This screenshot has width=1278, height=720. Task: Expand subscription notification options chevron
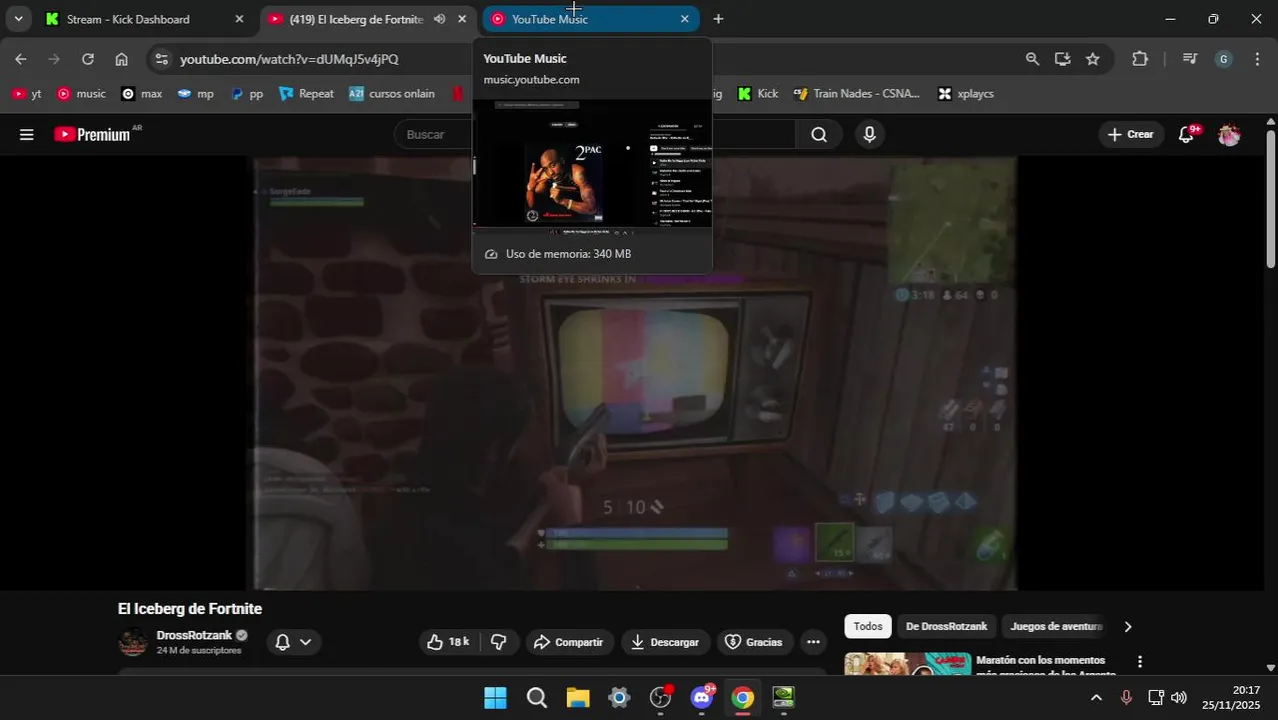[x=305, y=642]
